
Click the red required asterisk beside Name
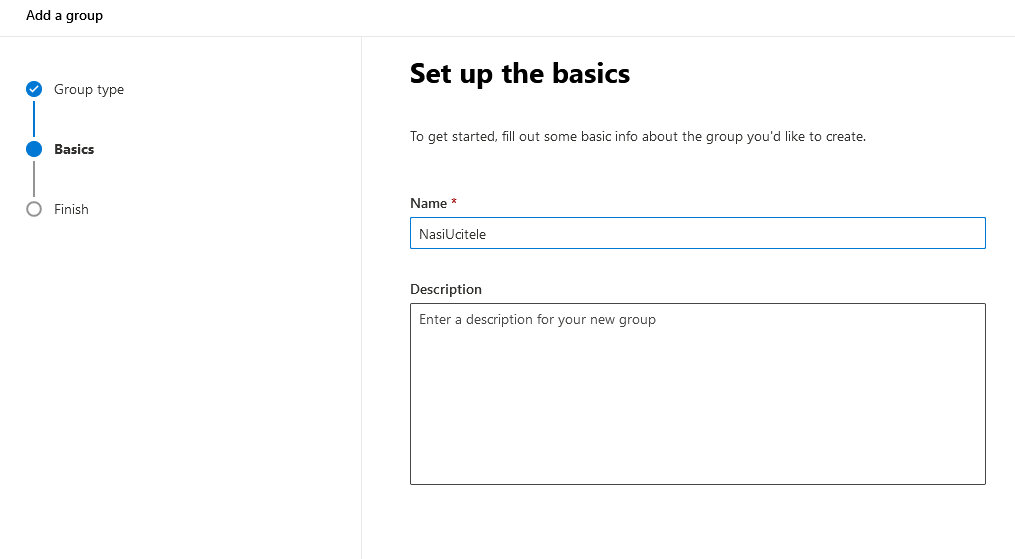(x=454, y=202)
